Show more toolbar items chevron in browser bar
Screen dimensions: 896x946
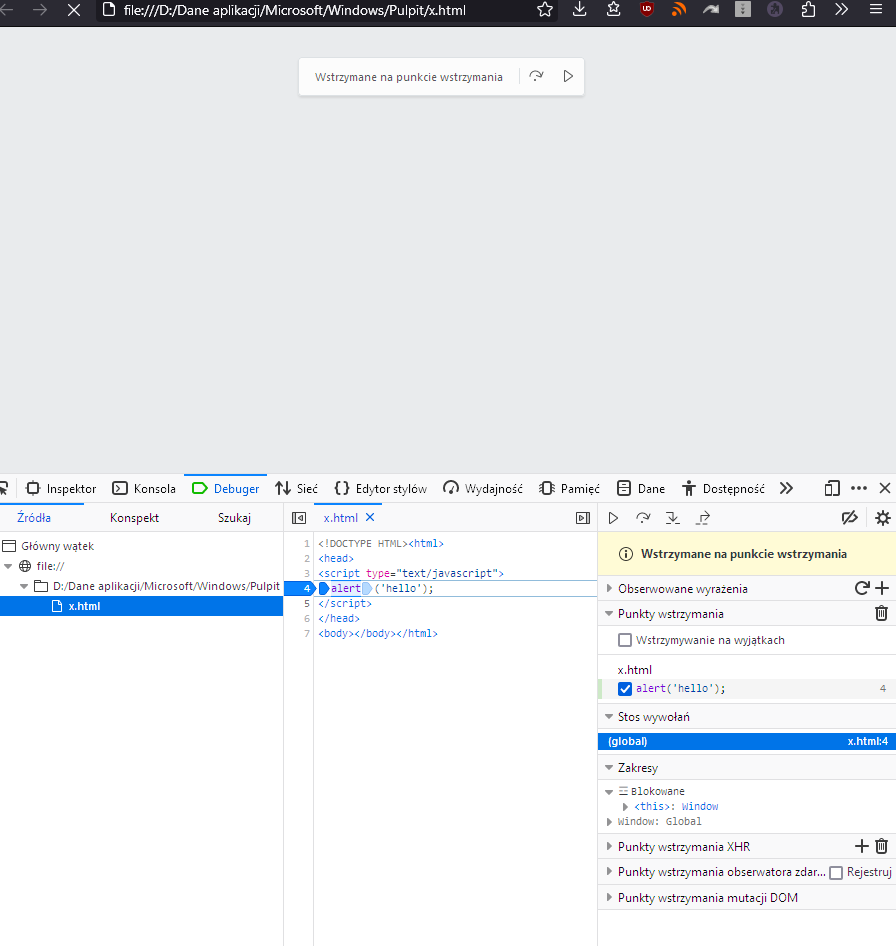click(x=842, y=9)
